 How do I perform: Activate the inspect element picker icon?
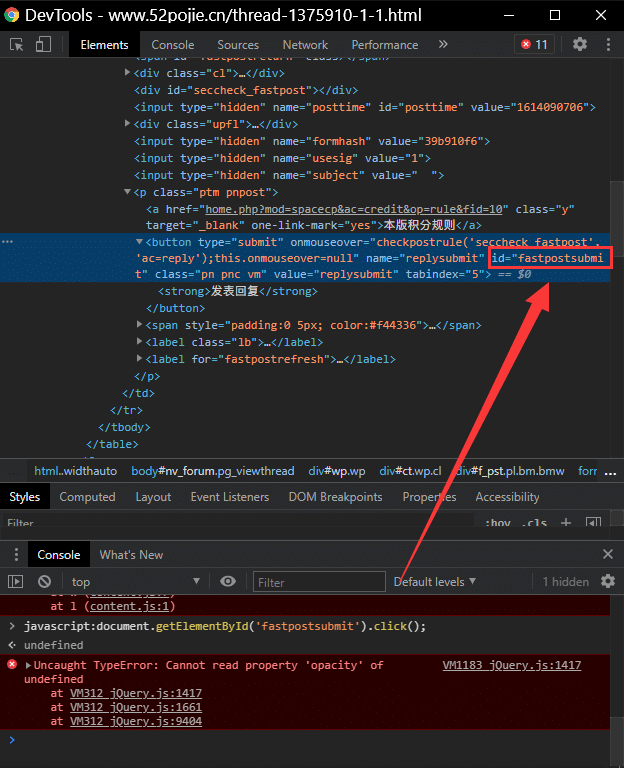tap(17, 44)
